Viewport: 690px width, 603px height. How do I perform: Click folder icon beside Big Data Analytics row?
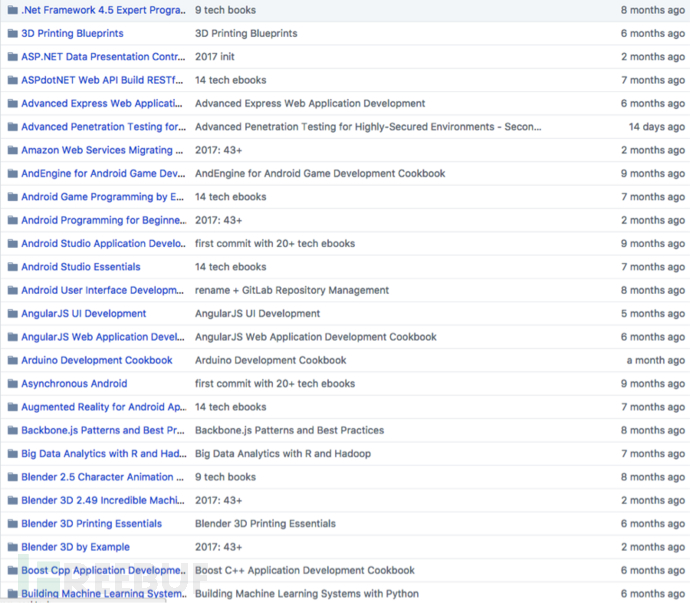pos(13,453)
